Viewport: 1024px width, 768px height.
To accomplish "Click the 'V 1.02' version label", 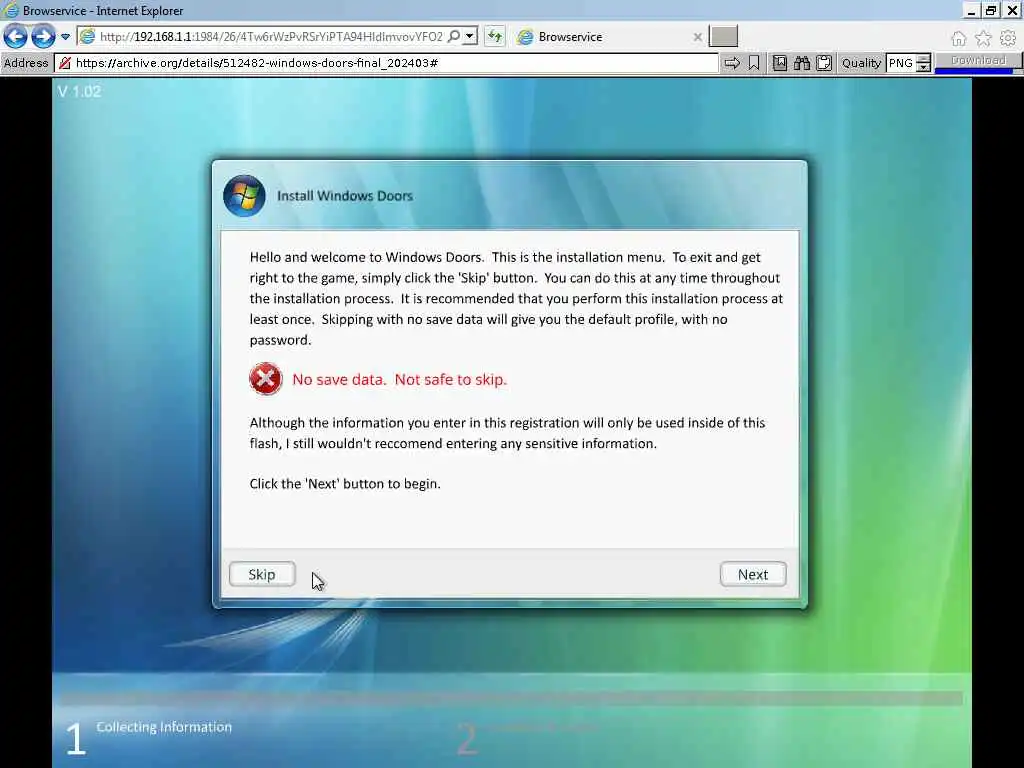I will 80,91.
